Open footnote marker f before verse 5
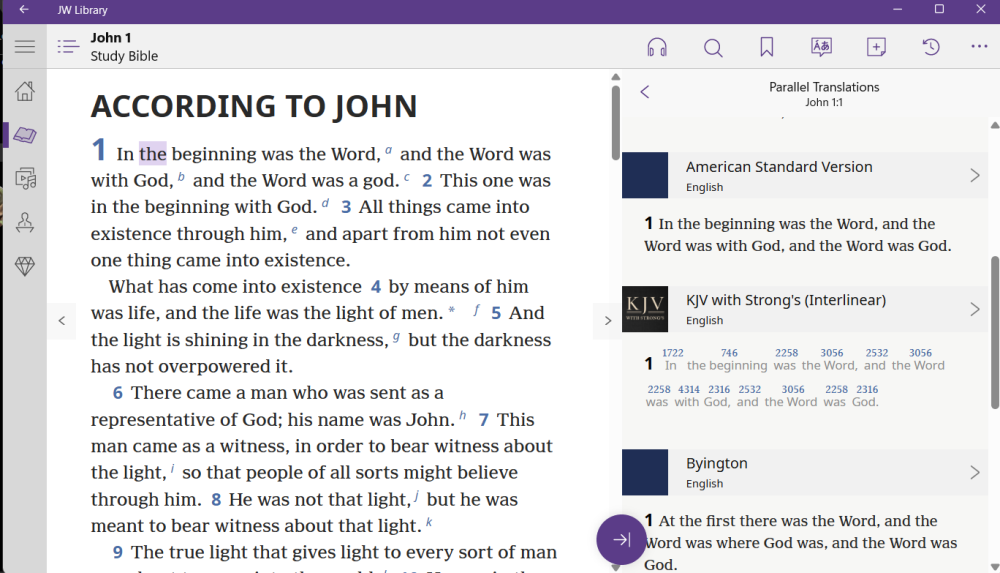This screenshot has height=573, width=1000. pos(476,309)
